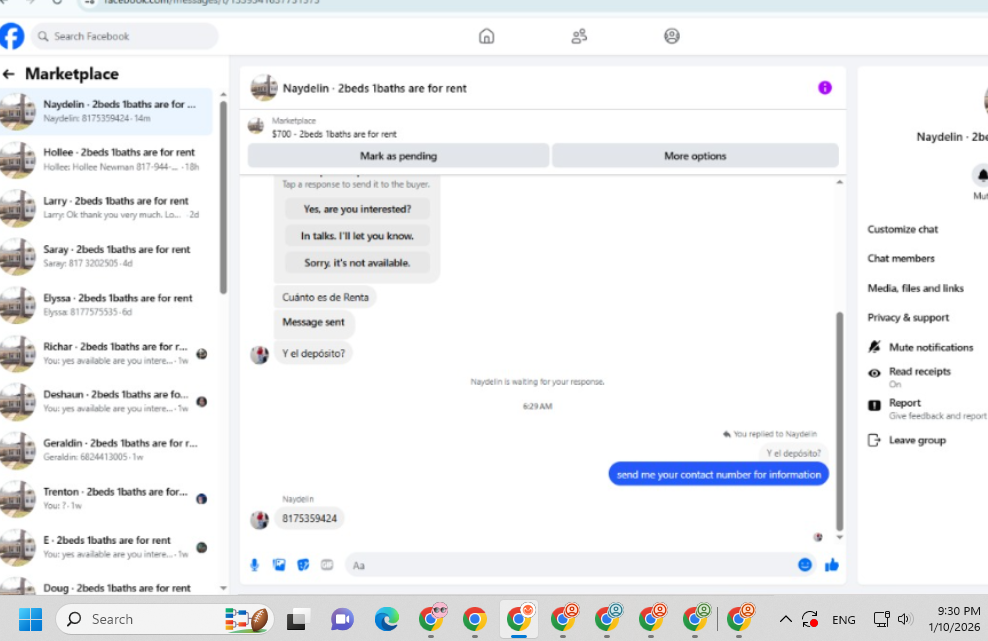Open the Windows Start menu
This screenshot has width=988, height=641.
coord(30,619)
